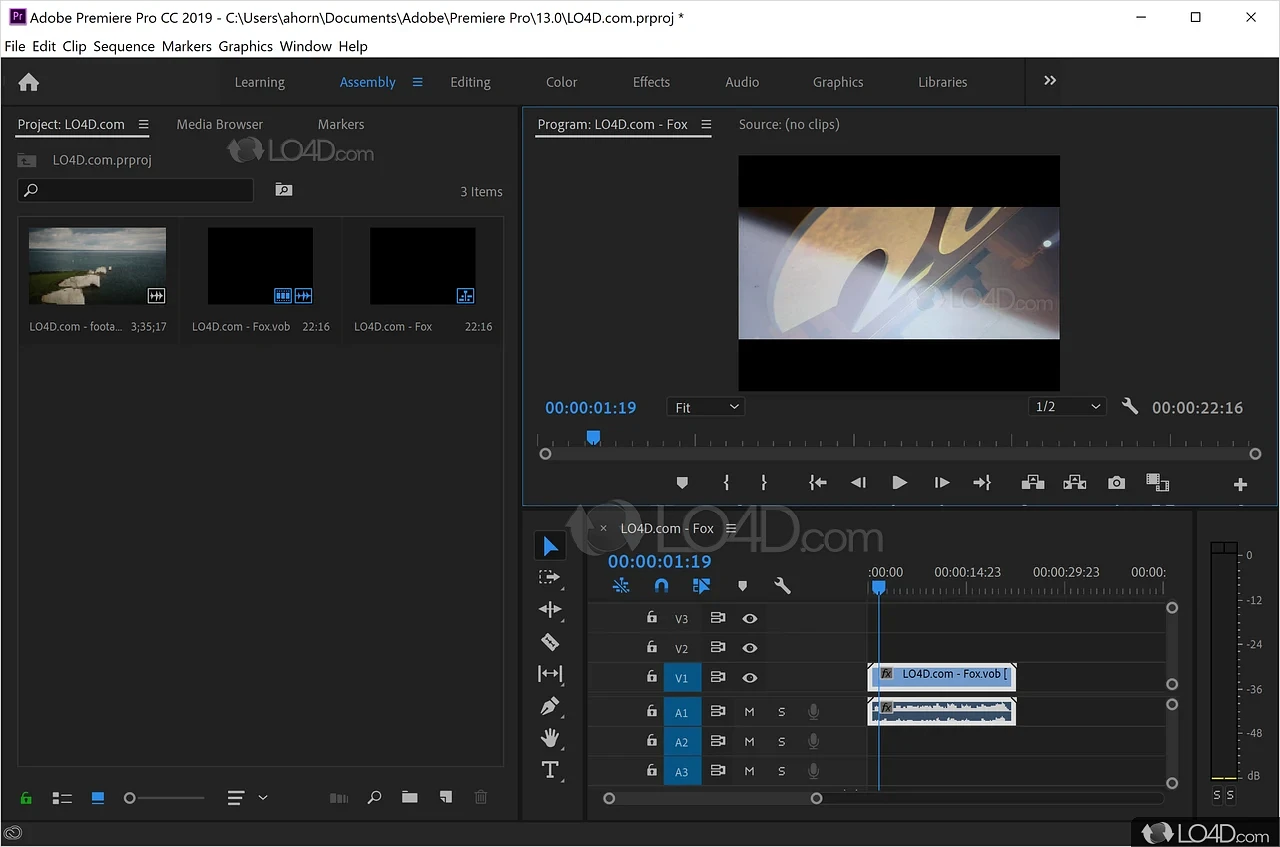Open the zoom level Fit dropdown

(x=705, y=406)
